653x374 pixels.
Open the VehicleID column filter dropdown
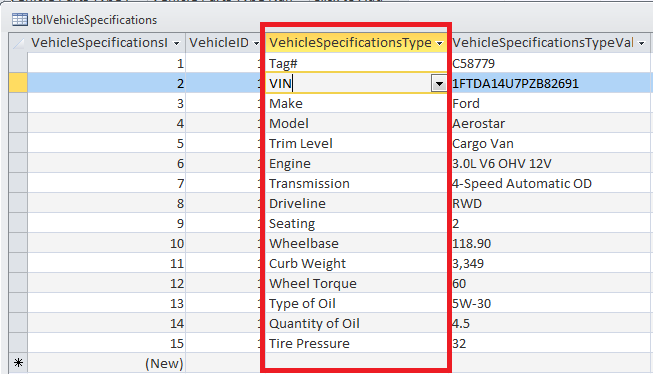pos(256,43)
